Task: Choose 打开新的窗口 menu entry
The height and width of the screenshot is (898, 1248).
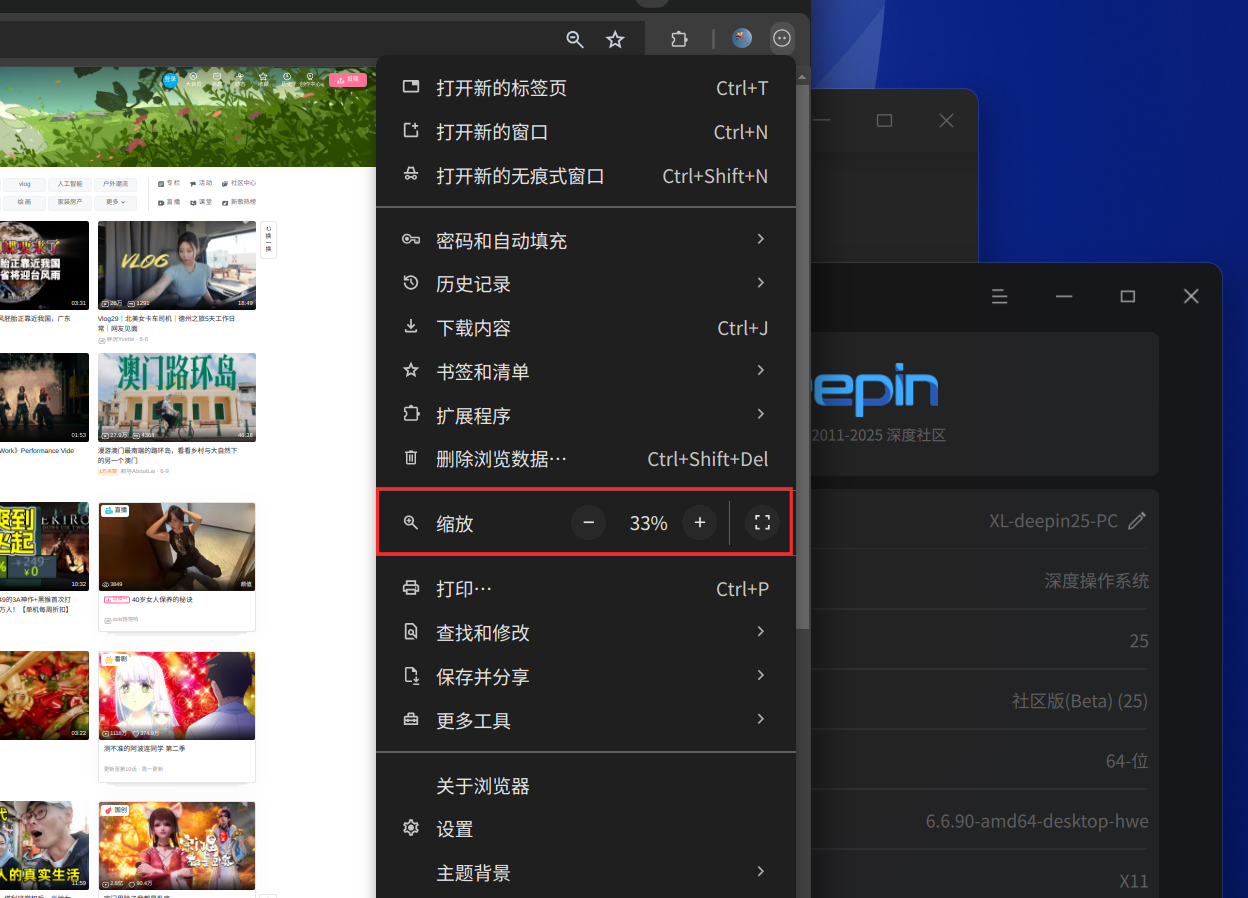Action: point(586,132)
